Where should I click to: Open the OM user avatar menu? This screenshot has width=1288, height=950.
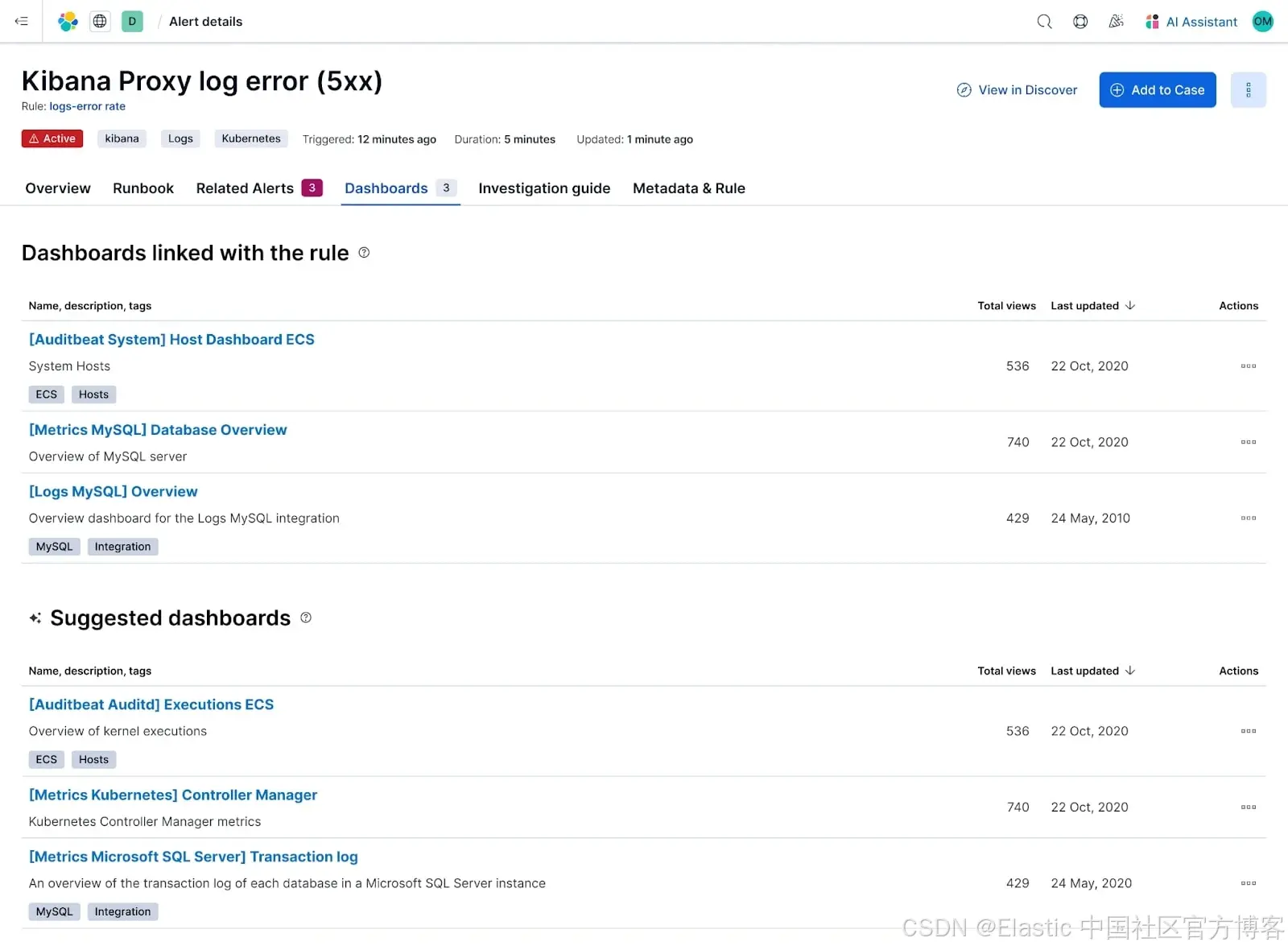(1262, 22)
